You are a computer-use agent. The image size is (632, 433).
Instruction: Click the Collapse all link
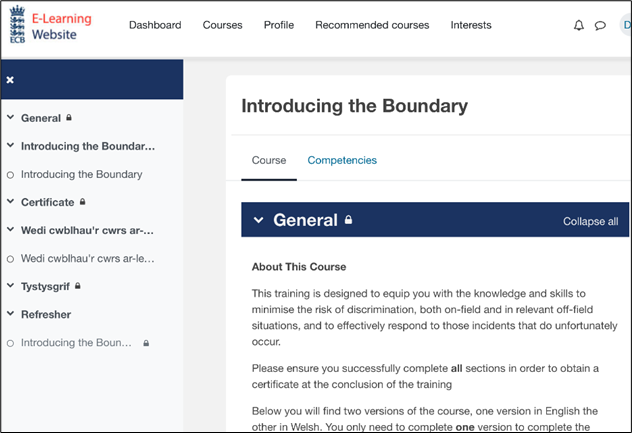pos(590,221)
